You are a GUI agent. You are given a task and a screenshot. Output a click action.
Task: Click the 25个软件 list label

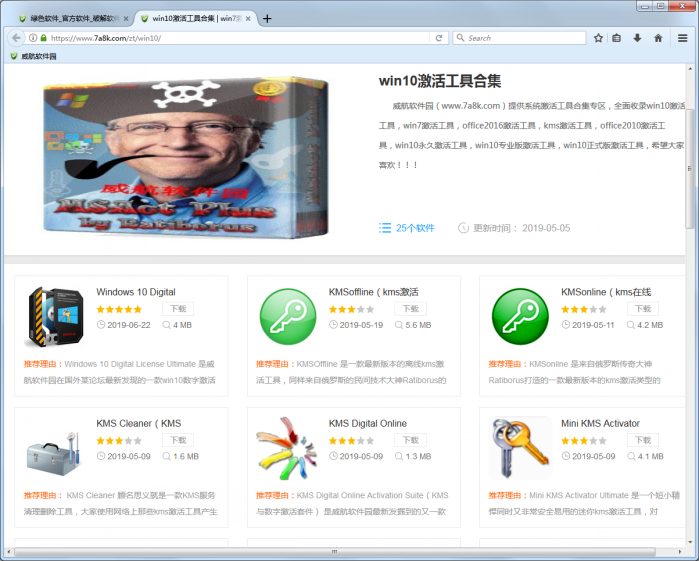coord(415,228)
